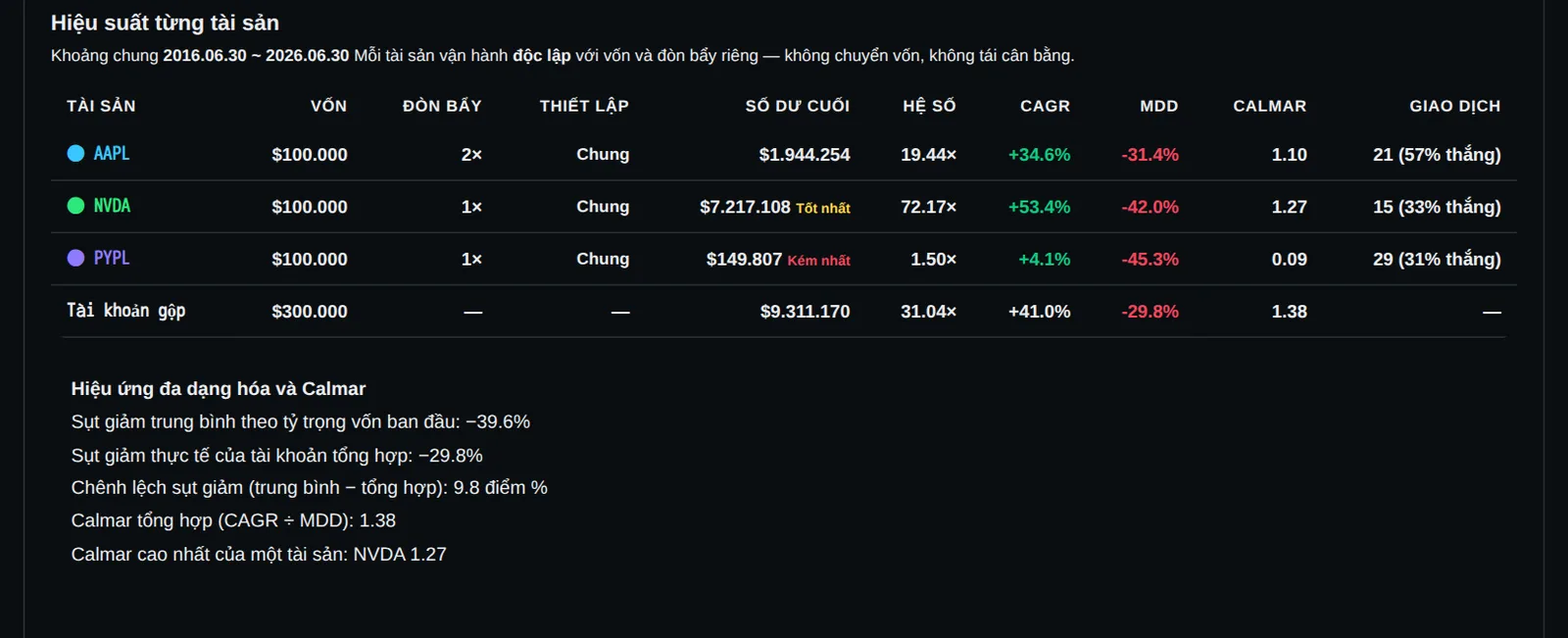Click the 'Hiệu suất từng tài sản' heading

[x=165, y=23]
